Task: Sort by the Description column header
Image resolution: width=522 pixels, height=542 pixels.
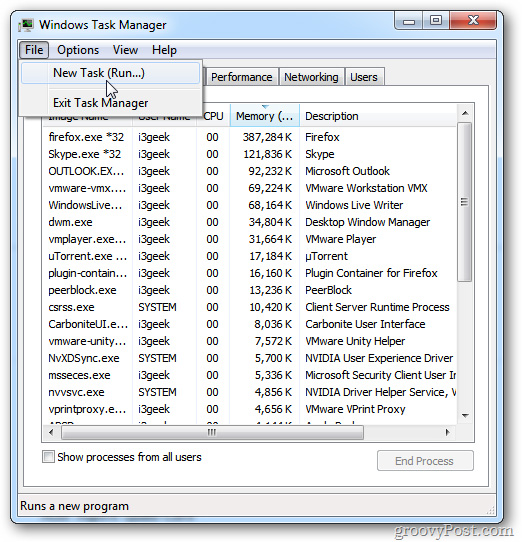Action: pyautogui.click(x=377, y=116)
